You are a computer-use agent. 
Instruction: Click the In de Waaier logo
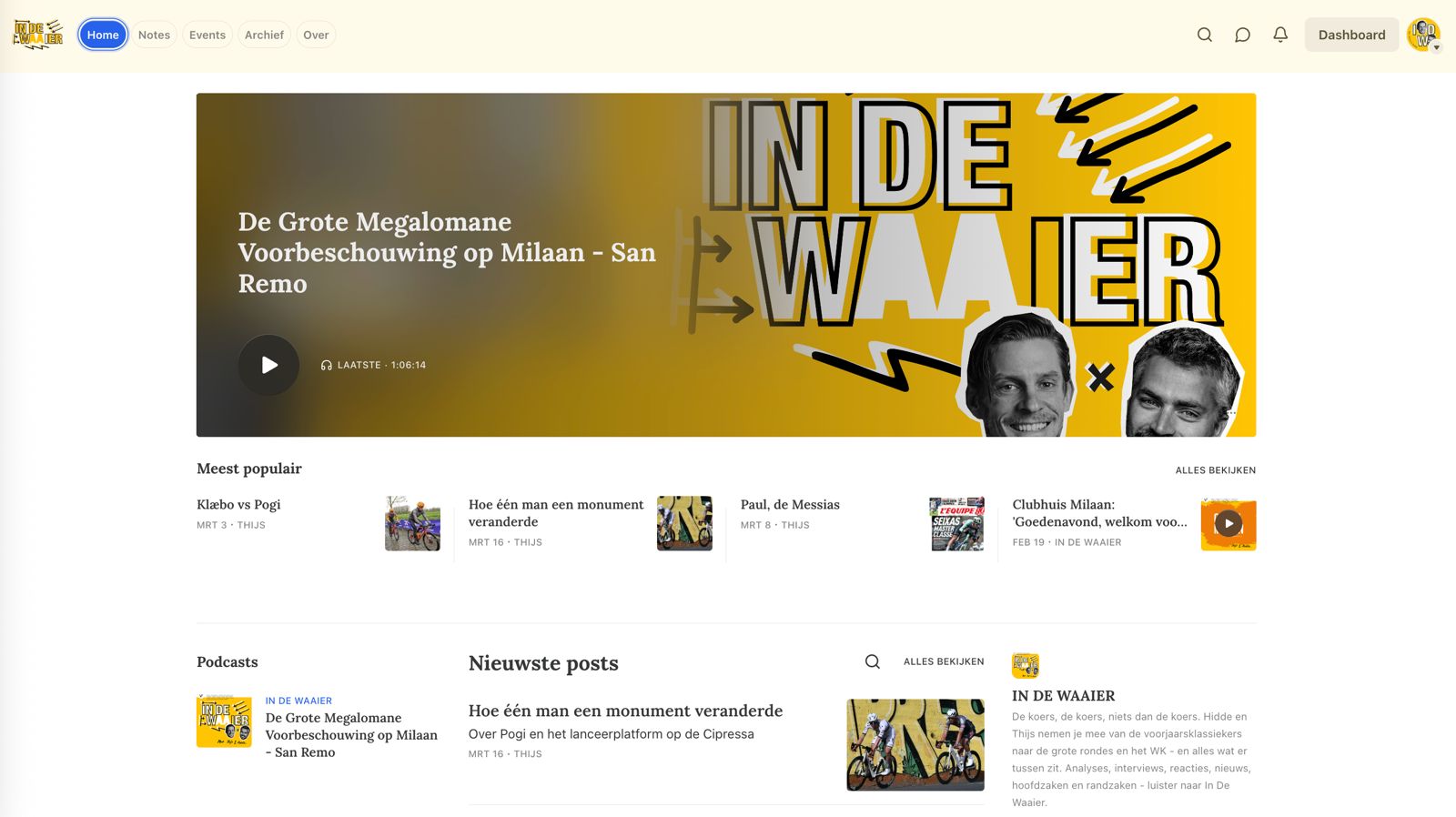point(38,35)
